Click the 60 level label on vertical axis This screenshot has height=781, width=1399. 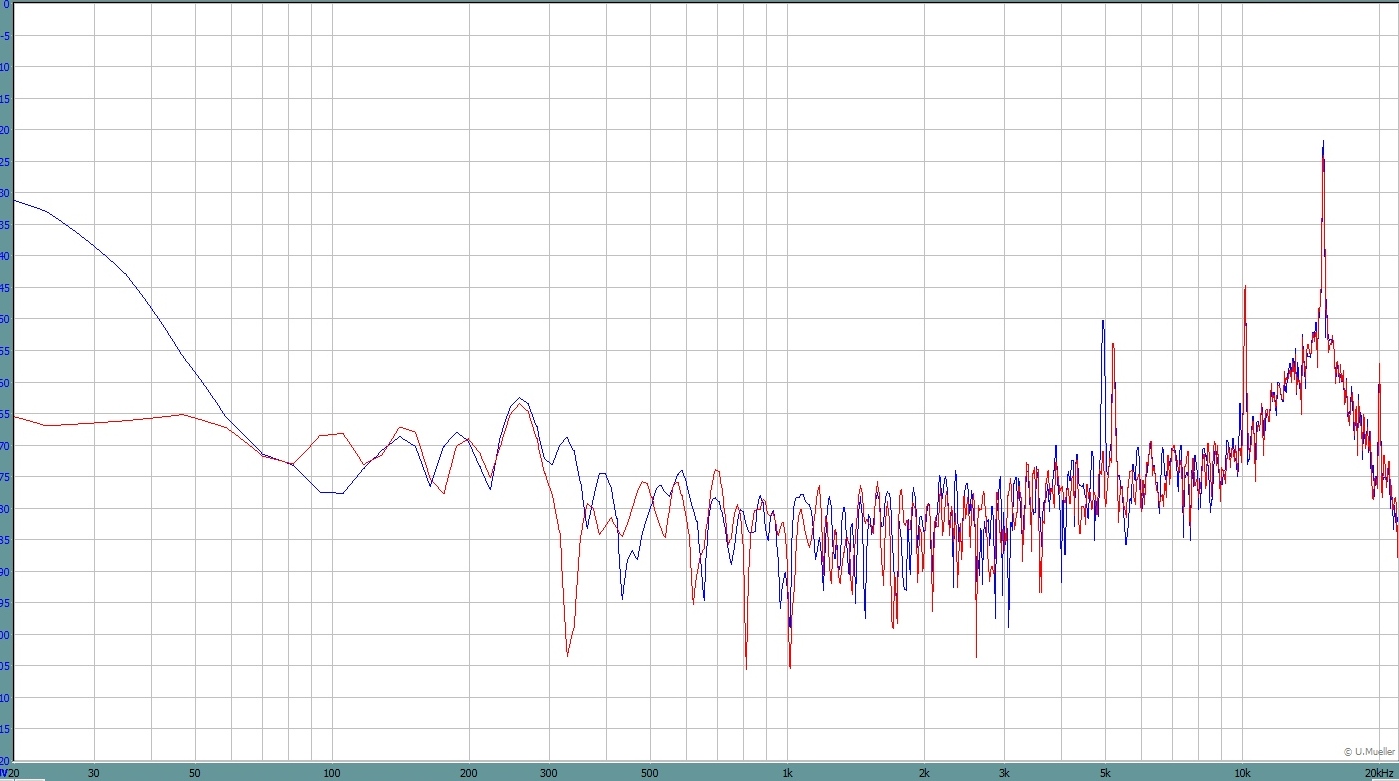coord(3,383)
